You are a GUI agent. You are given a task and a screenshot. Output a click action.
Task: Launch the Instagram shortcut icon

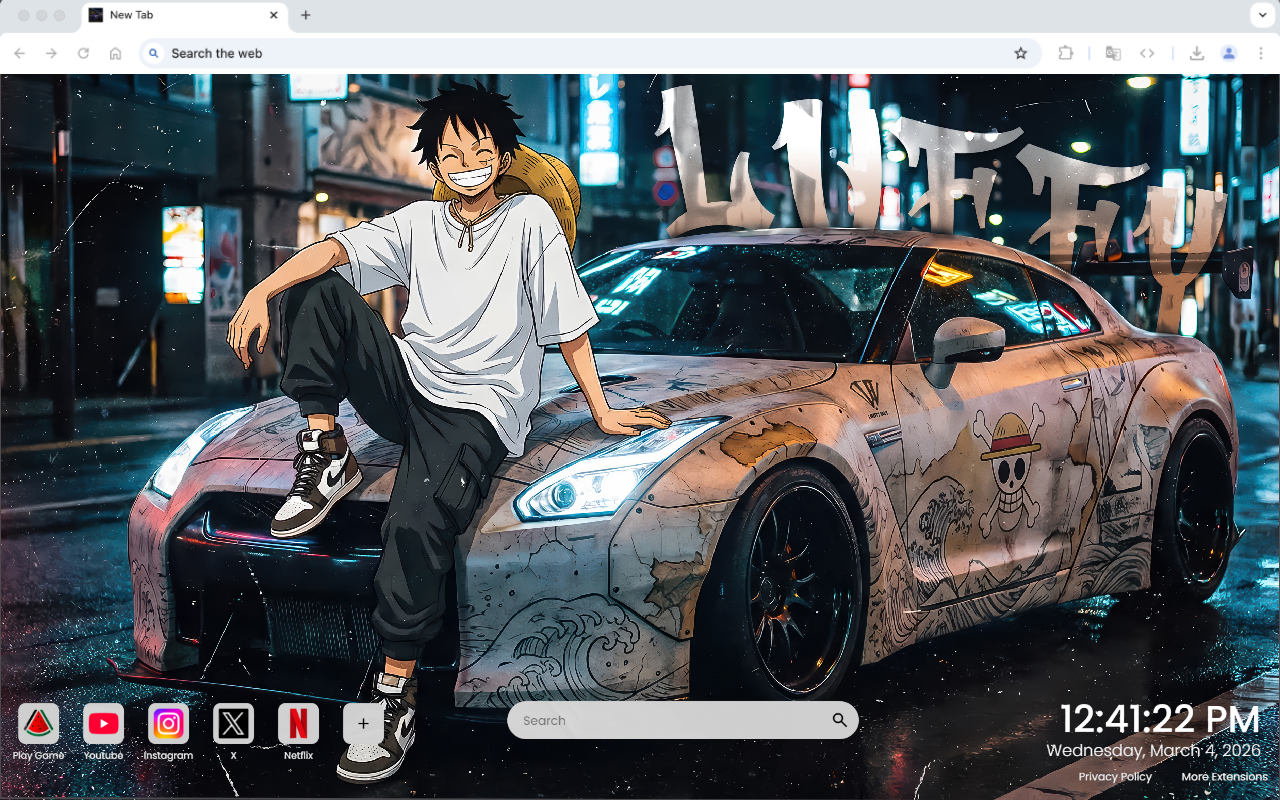point(168,724)
